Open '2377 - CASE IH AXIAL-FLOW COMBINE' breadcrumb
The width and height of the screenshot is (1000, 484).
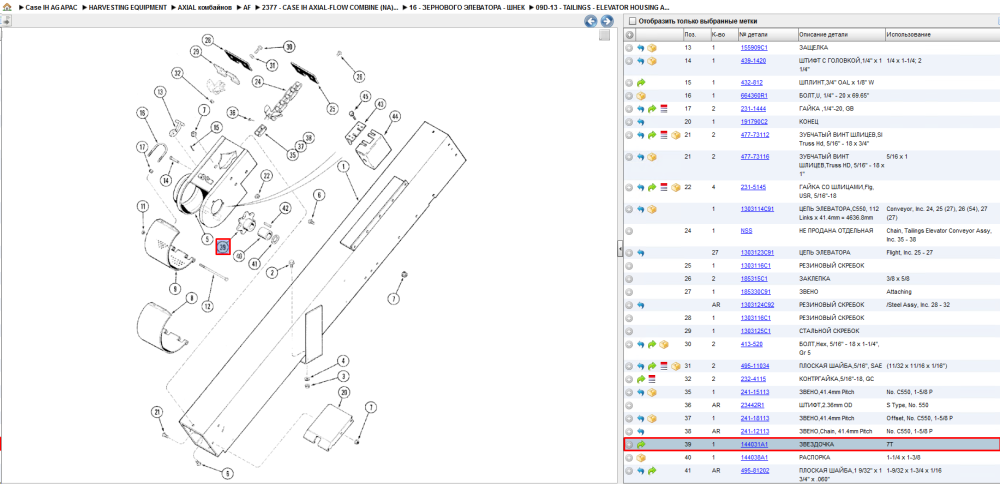(330, 7)
